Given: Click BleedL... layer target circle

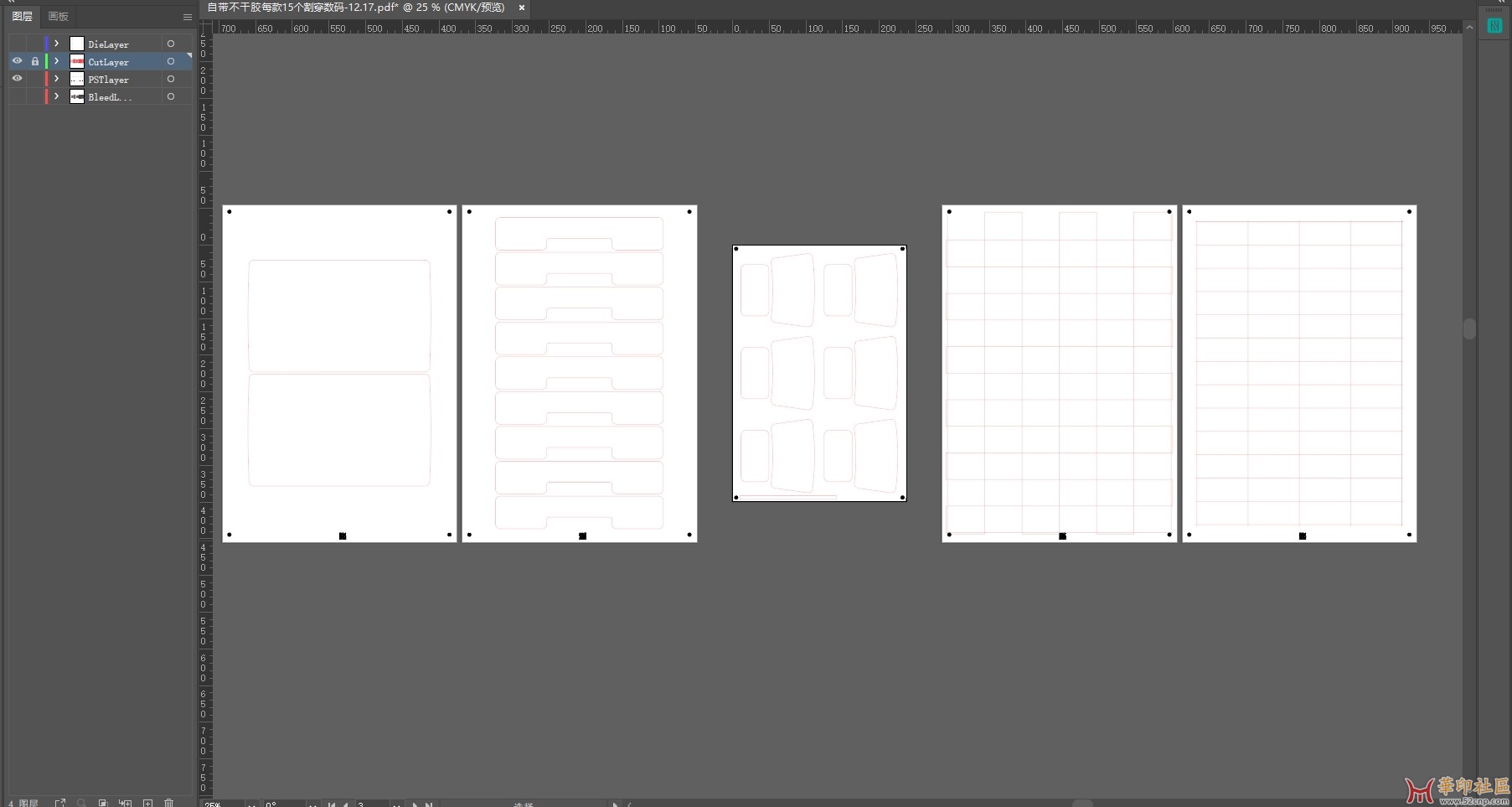Looking at the screenshot, I should [x=171, y=96].
